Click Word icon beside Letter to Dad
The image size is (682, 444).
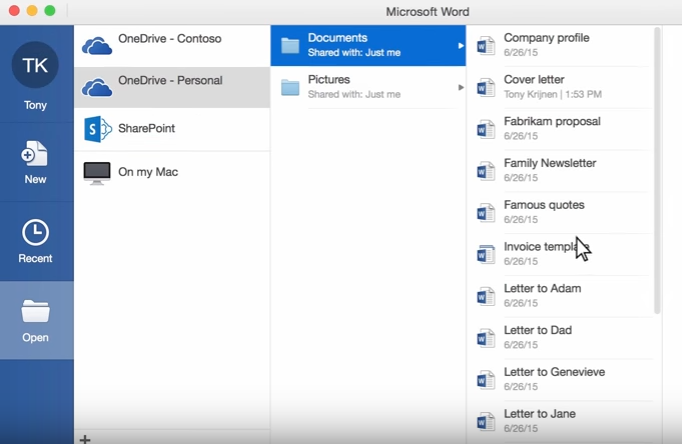(x=485, y=338)
